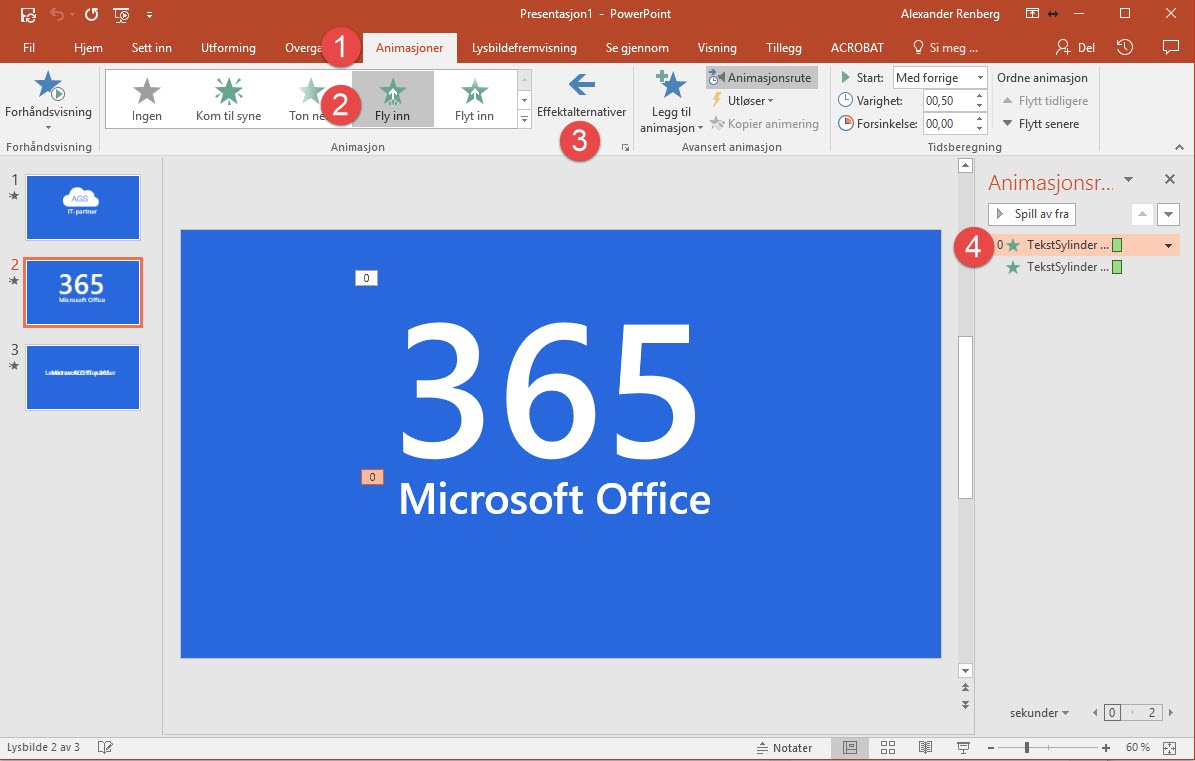This screenshot has width=1195, height=761.
Task: Open the sekunder timeline zoom dropdown
Action: [1040, 713]
